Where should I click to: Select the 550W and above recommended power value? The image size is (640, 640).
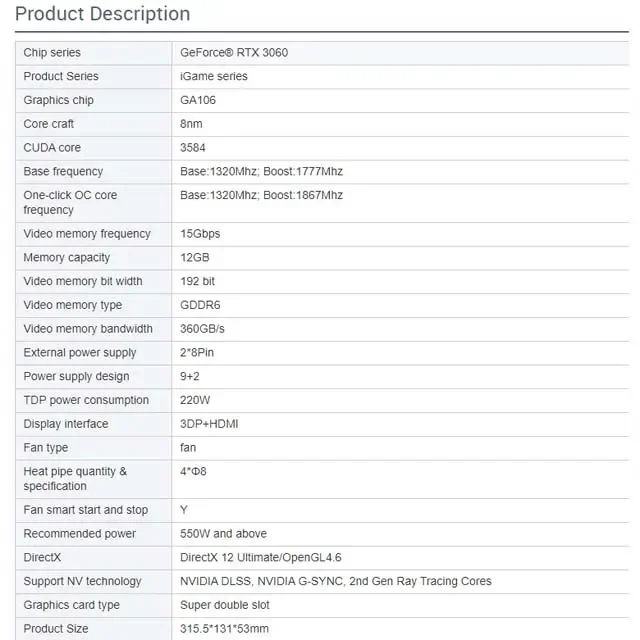coord(223,534)
